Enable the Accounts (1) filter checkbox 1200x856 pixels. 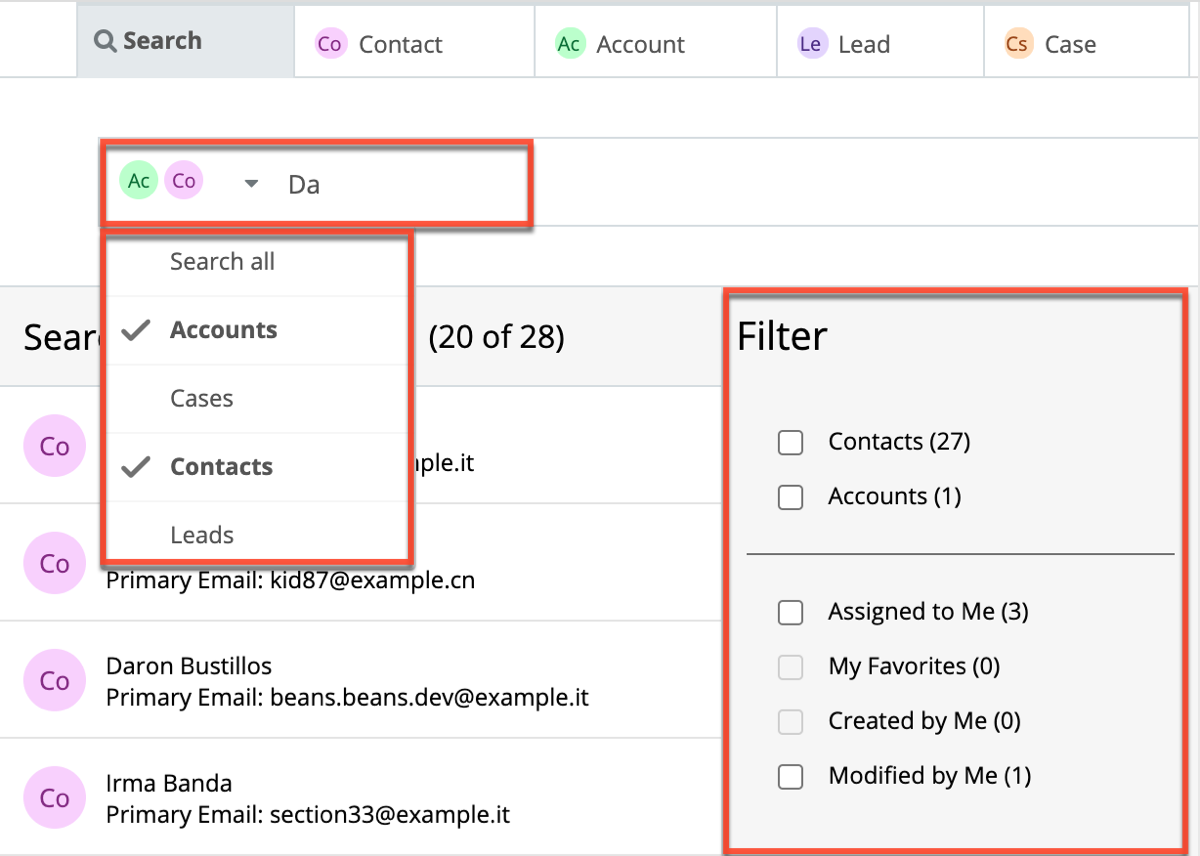pos(790,497)
